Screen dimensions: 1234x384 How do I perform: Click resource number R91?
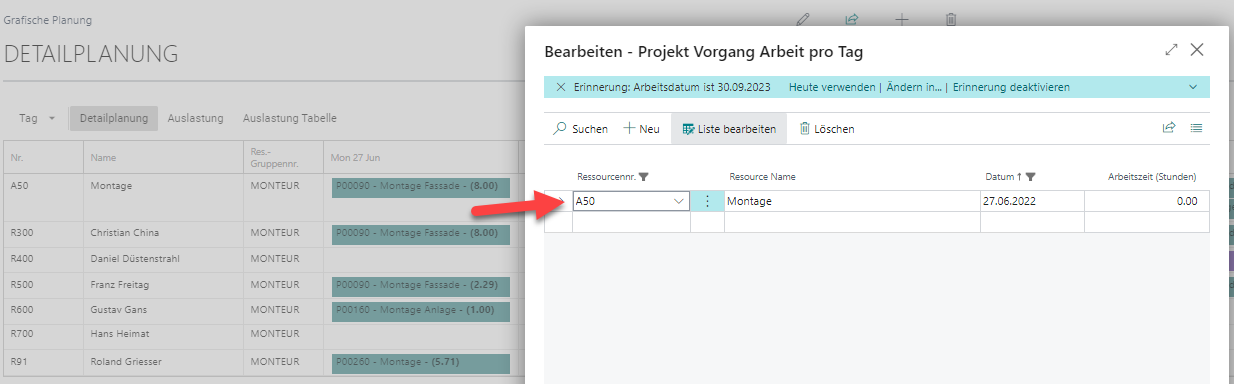18,362
